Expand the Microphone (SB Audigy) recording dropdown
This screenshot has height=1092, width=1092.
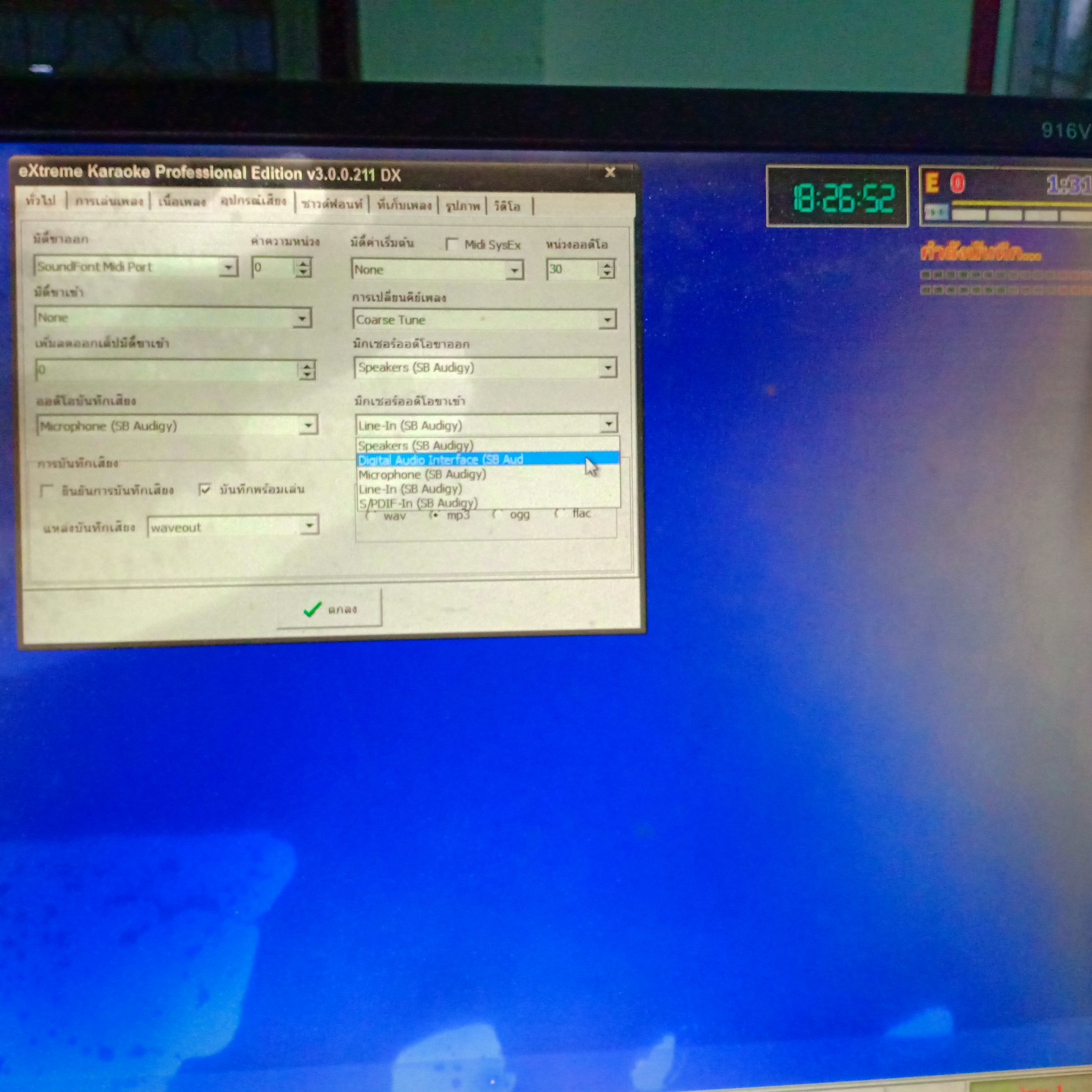[x=309, y=425]
